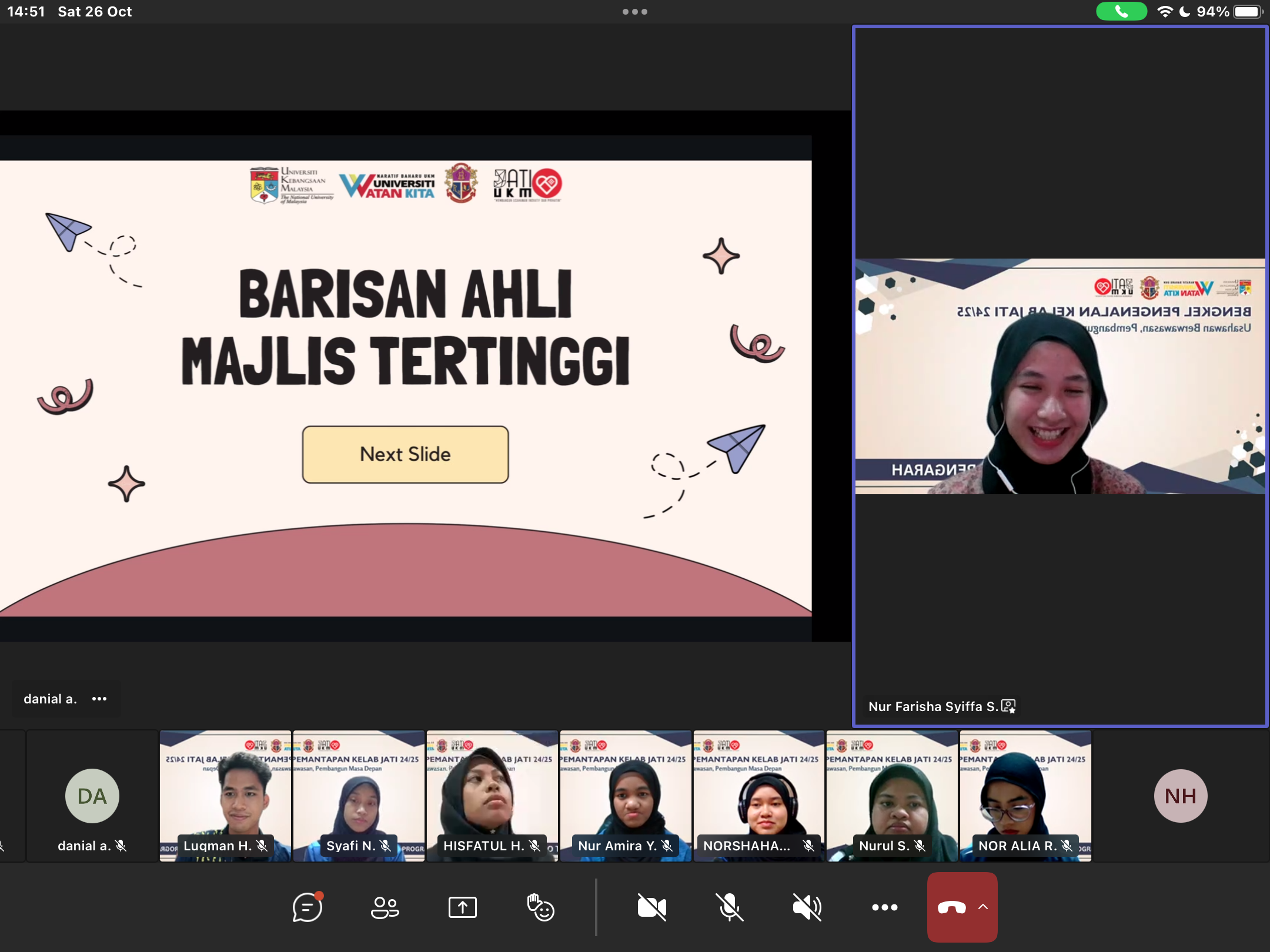Tap the green call indicator in status bar
This screenshot has width=1270, height=952.
tap(1121, 11)
